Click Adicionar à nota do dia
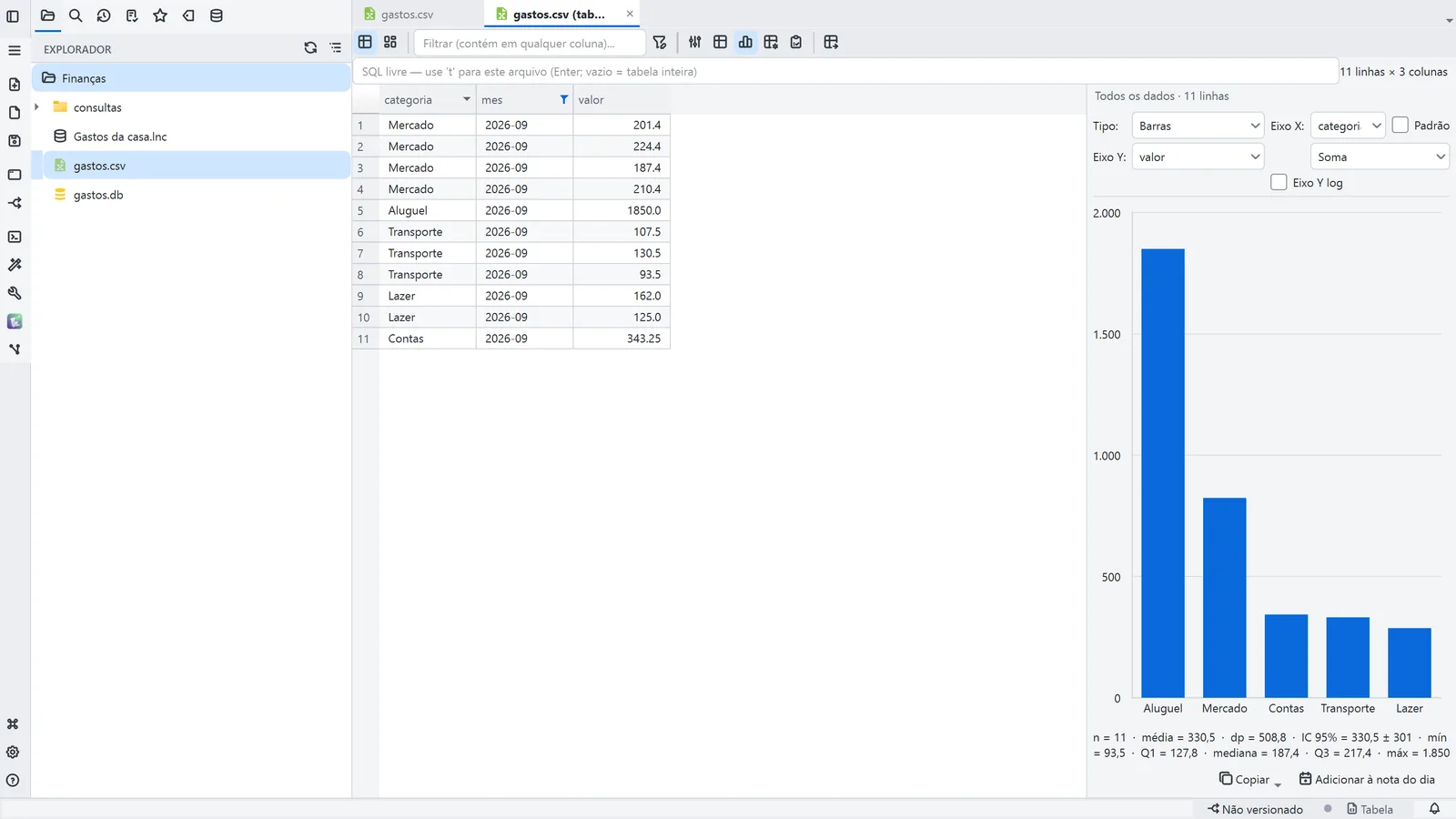The width and height of the screenshot is (1456, 819). click(1367, 780)
